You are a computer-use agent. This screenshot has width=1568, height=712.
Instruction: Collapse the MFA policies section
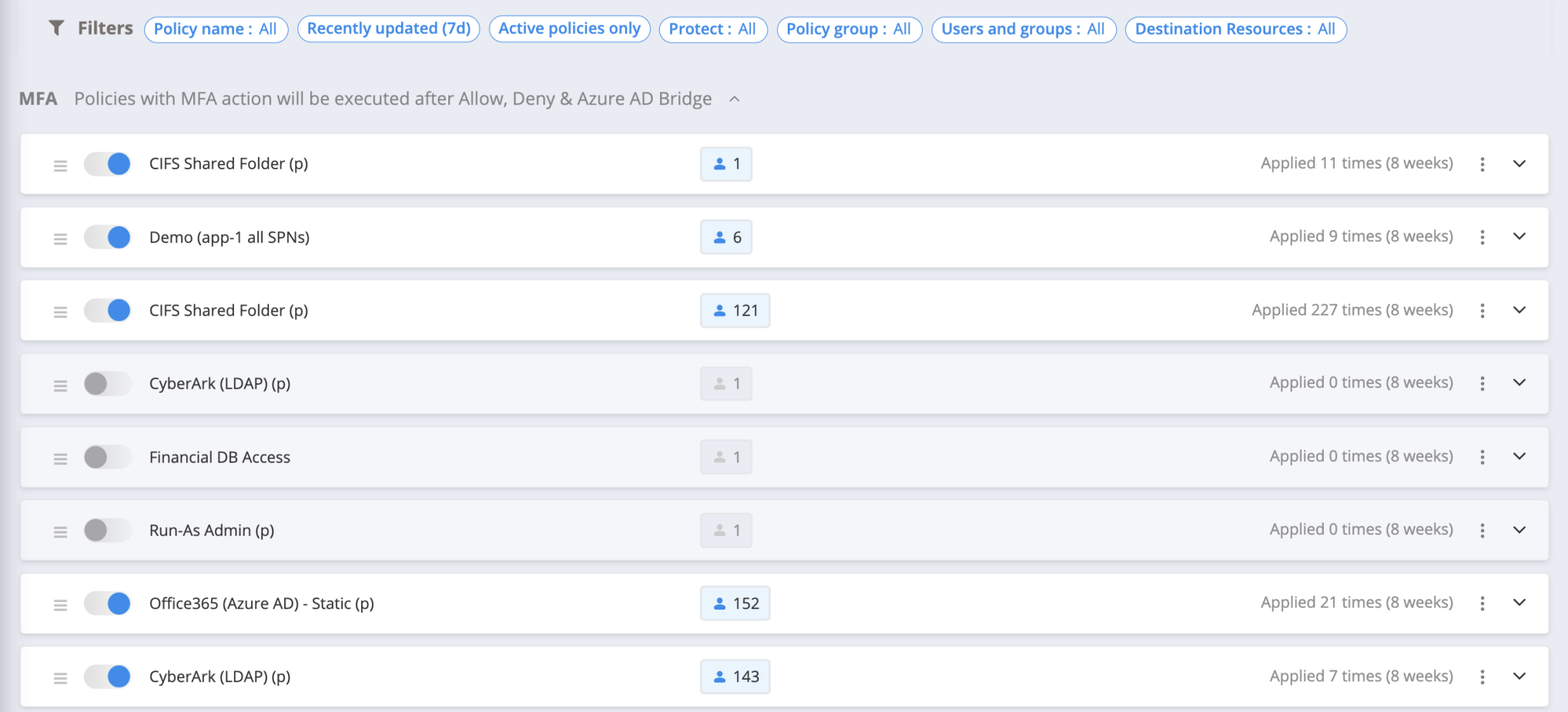pyautogui.click(x=735, y=99)
